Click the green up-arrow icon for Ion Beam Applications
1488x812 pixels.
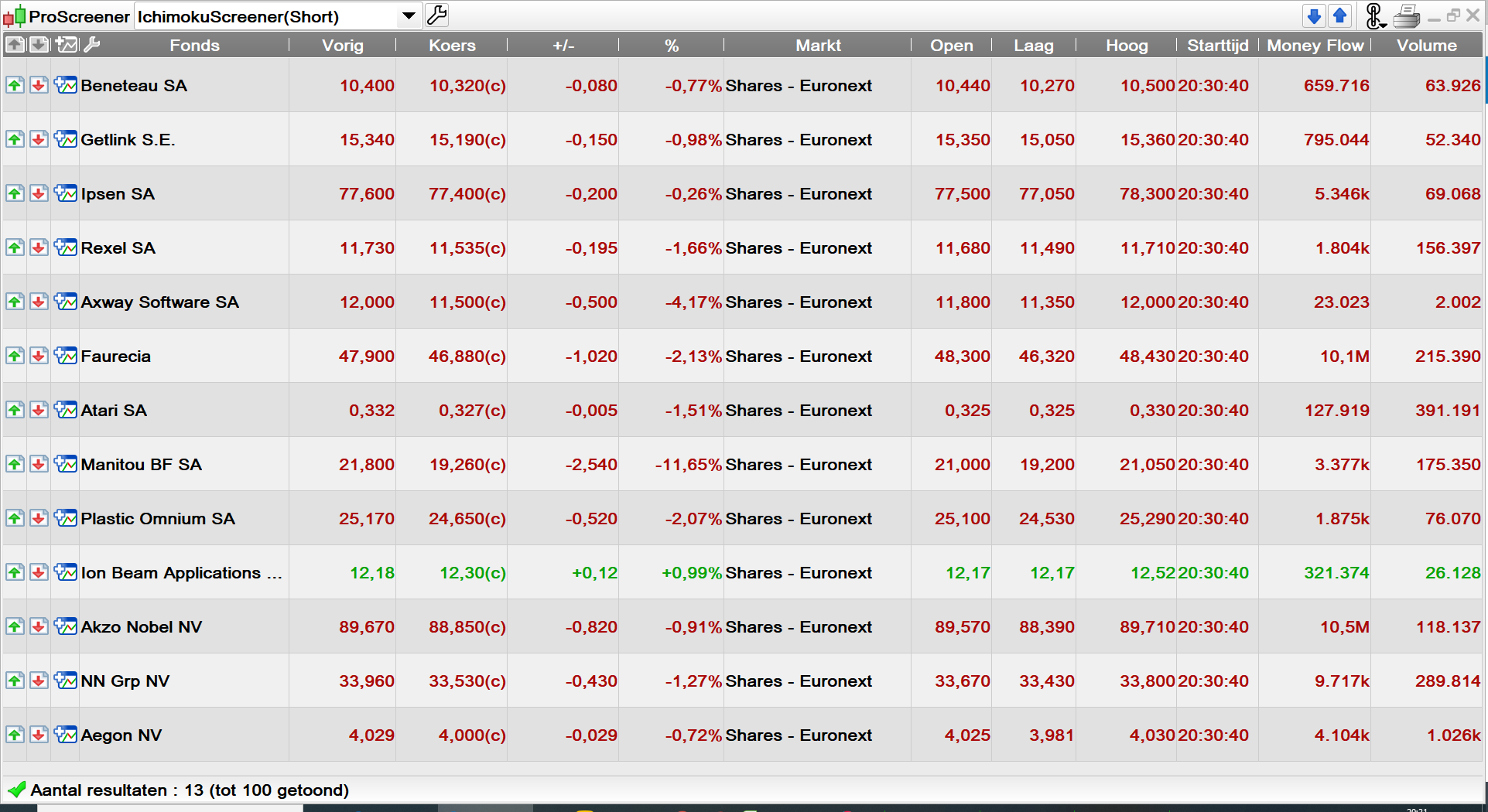[x=15, y=572]
